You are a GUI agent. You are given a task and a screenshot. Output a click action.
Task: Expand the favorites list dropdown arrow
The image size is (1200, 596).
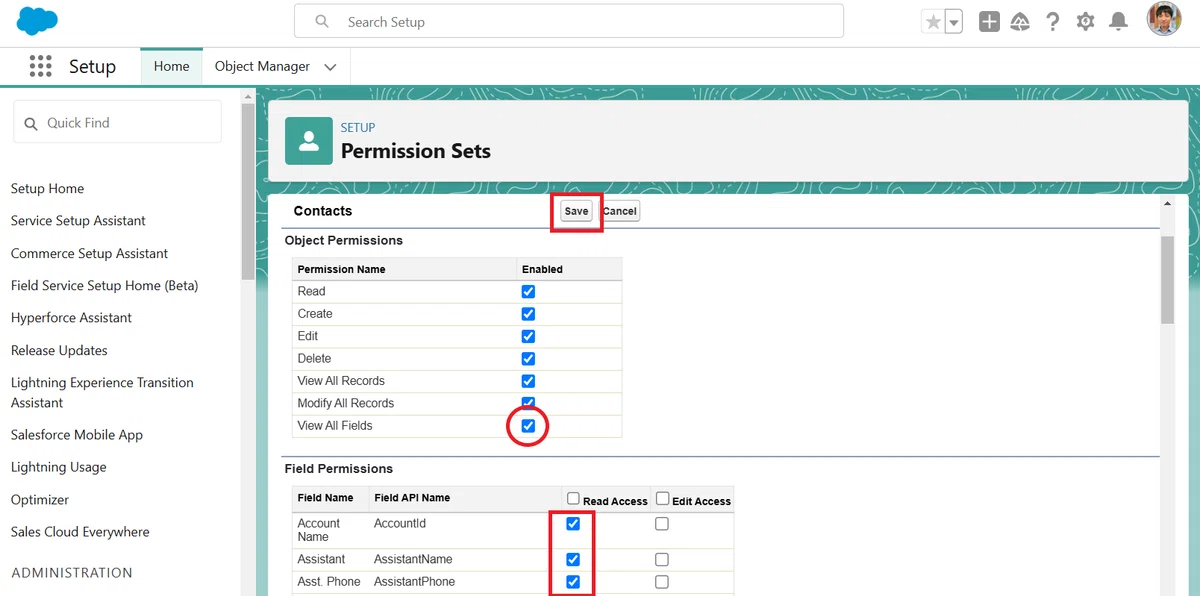tap(954, 22)
